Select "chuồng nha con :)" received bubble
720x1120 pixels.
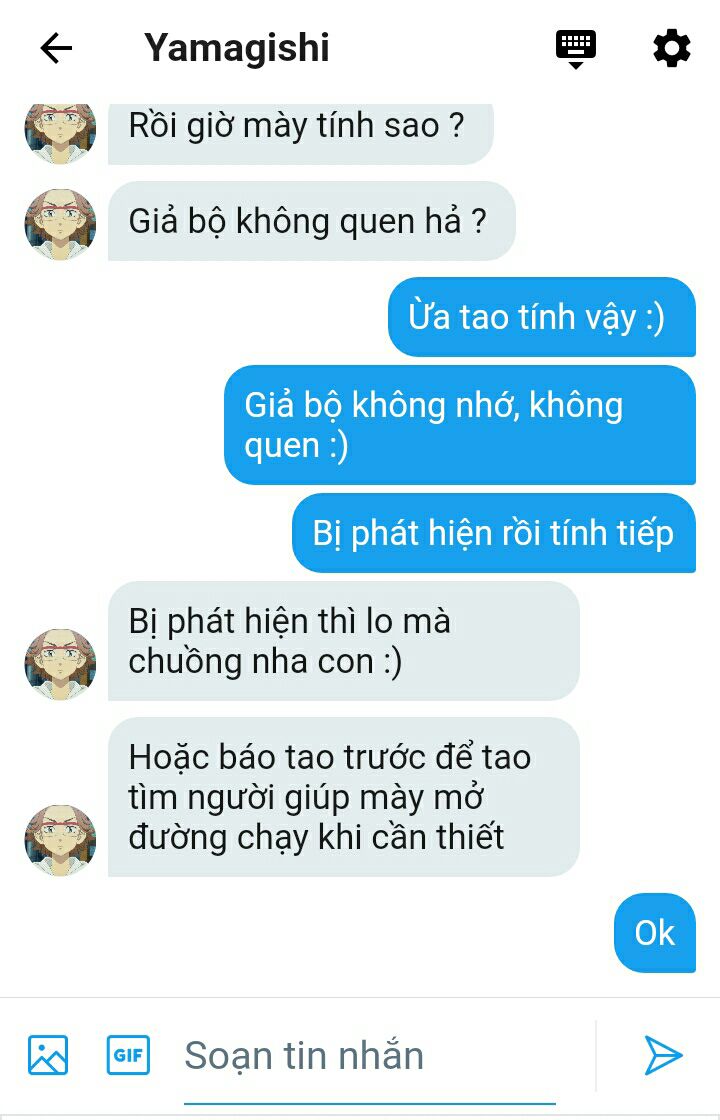[344, 641]
